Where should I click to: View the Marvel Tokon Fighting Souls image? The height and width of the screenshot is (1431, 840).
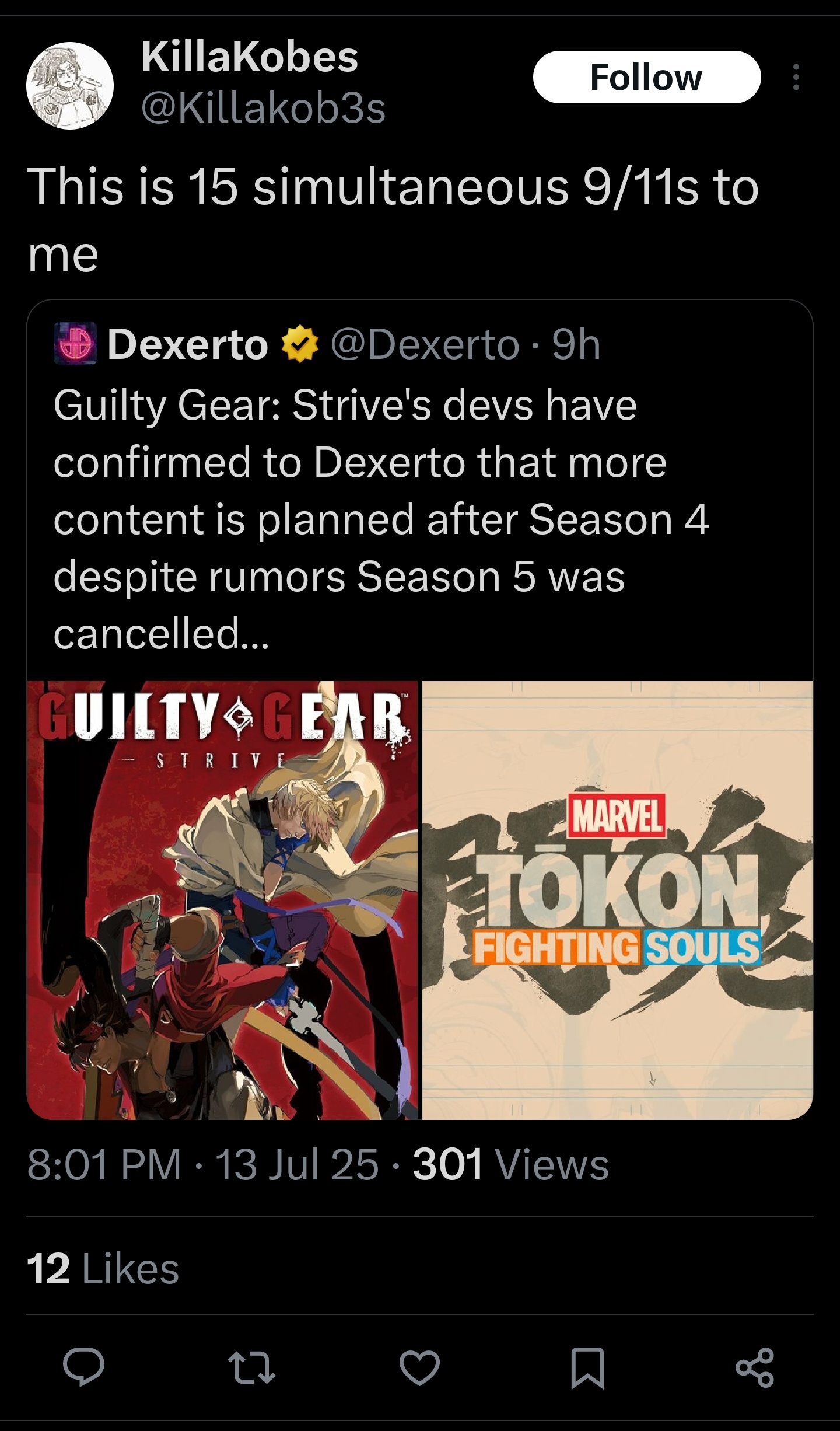click(x=617, y=900)
